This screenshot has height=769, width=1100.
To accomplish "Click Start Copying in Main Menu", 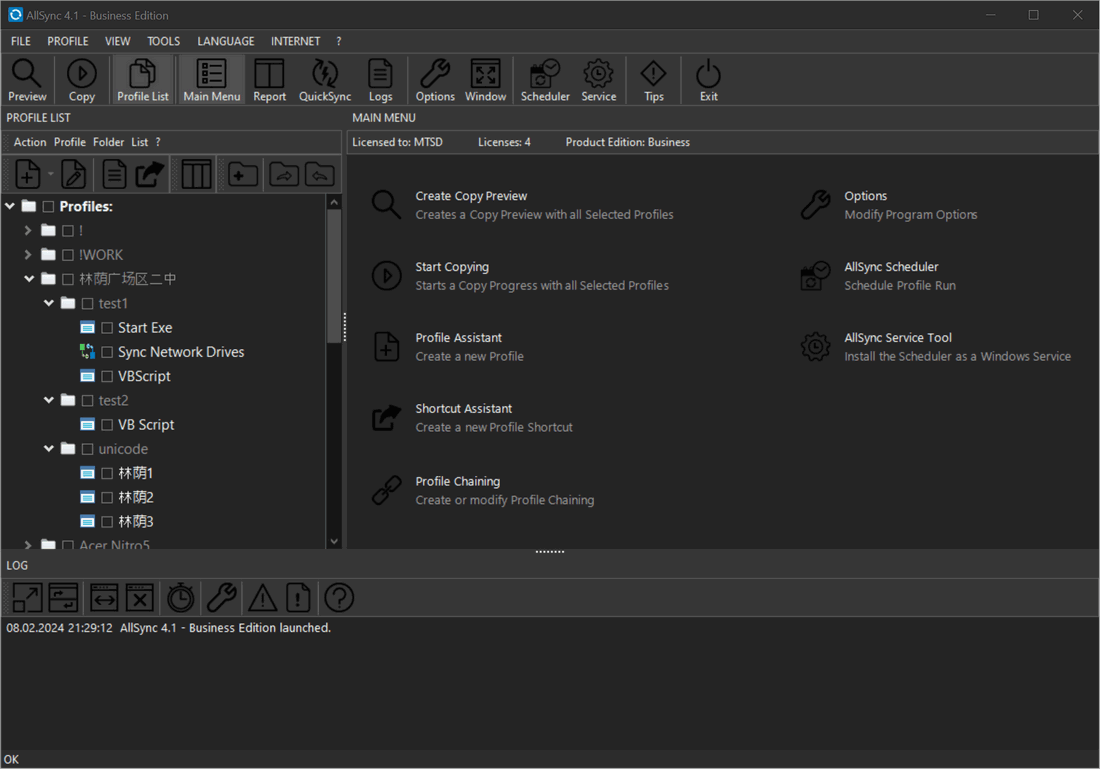I will pyautogui.click(x=452, y=267).
